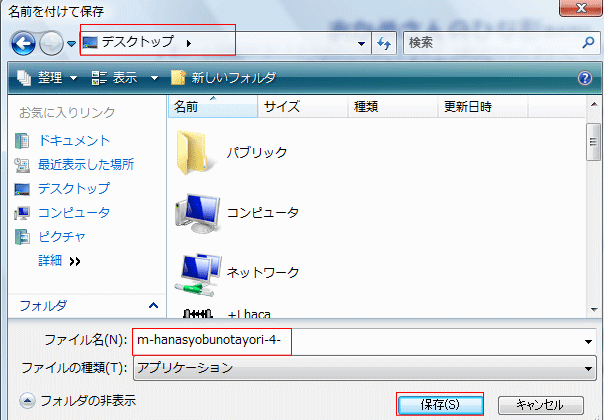604x420 pixels.
Task: Click the back navigation arrow button
Action: pyautogui.click(x=23, y=43)
